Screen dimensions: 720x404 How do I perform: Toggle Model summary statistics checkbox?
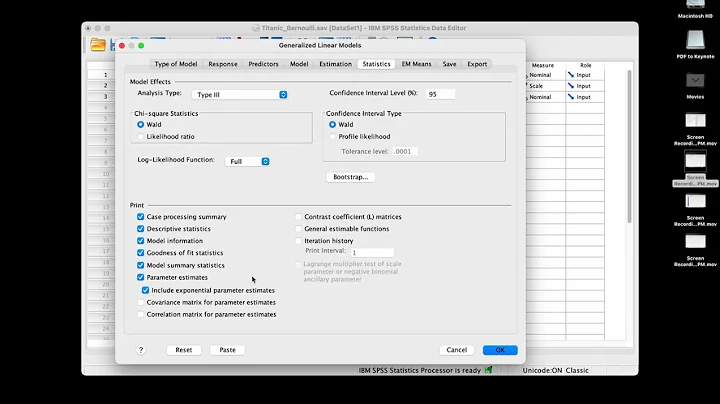(141, 265)
